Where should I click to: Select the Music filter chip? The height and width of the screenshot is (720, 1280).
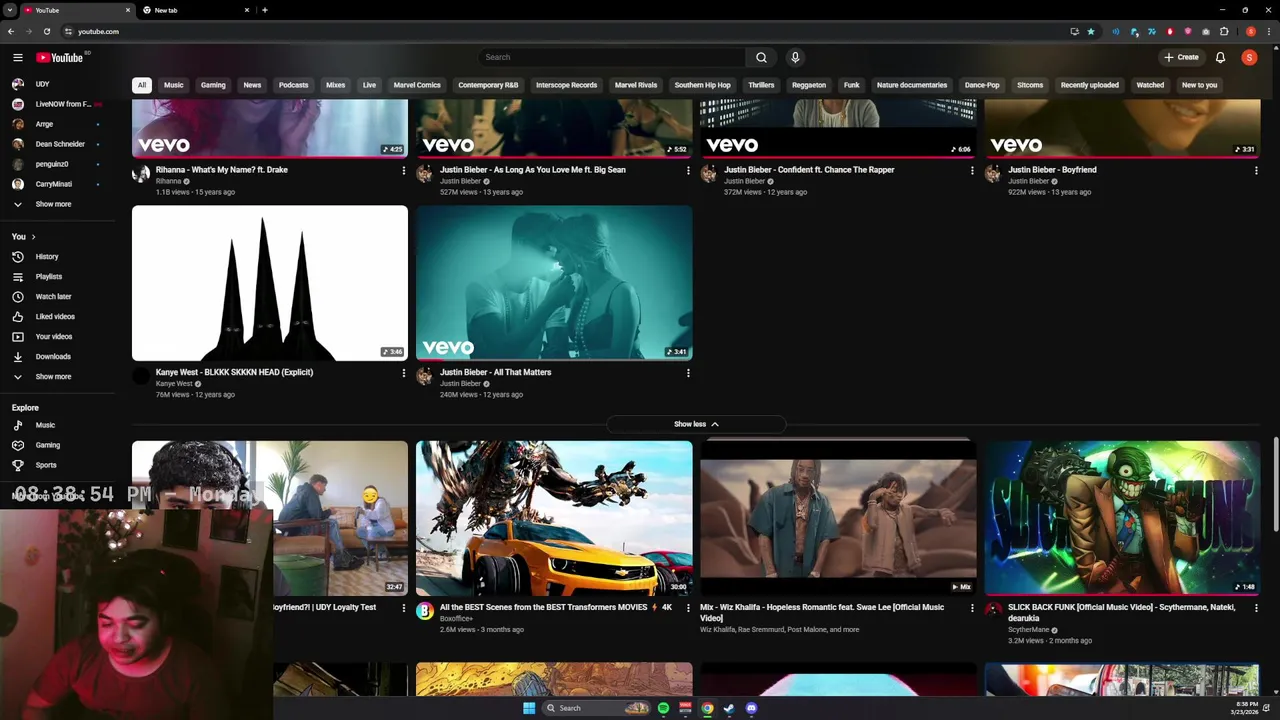click(x=174, y=85)
